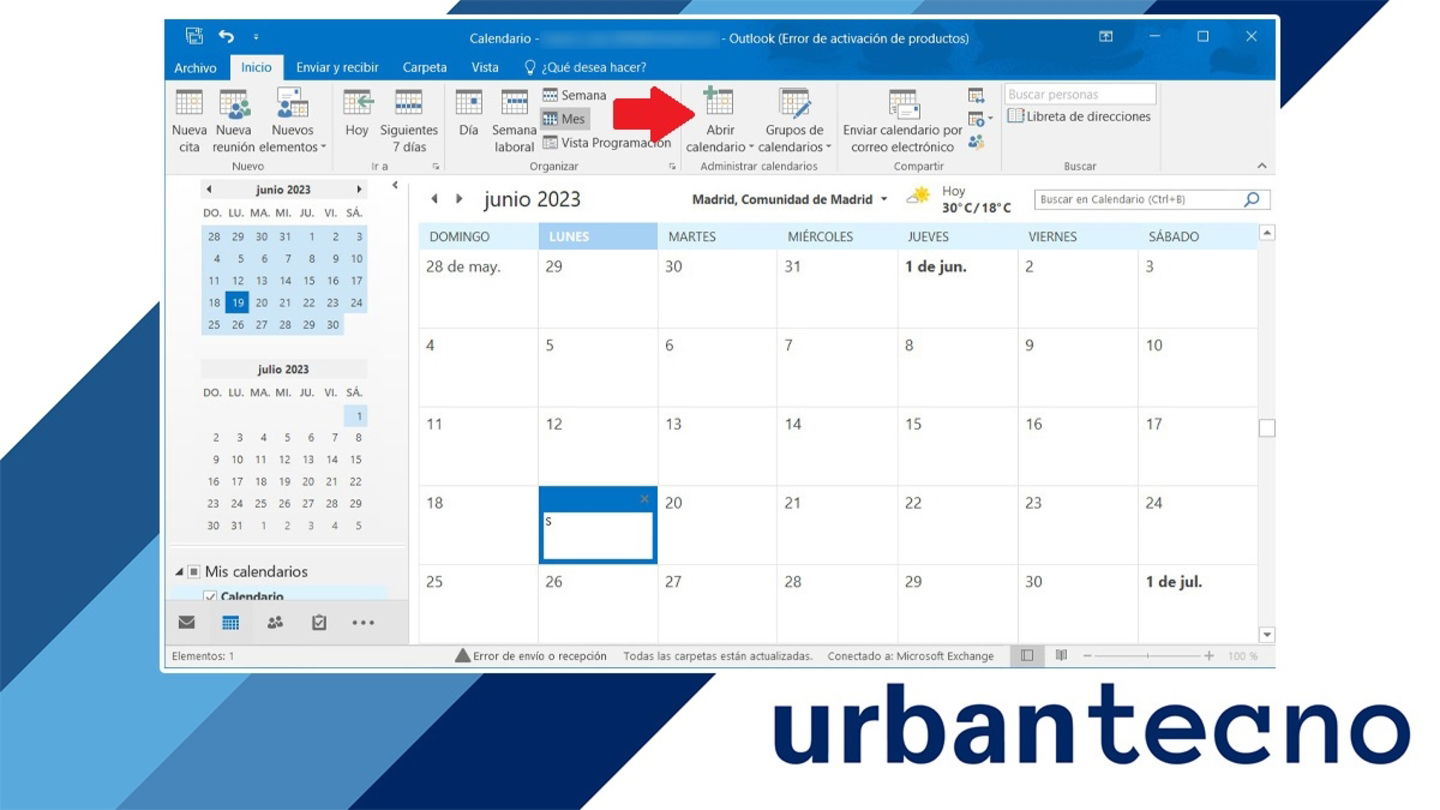Open Tasks from the navigation bar
This screenshot has width=1440, height=810.
319,622
